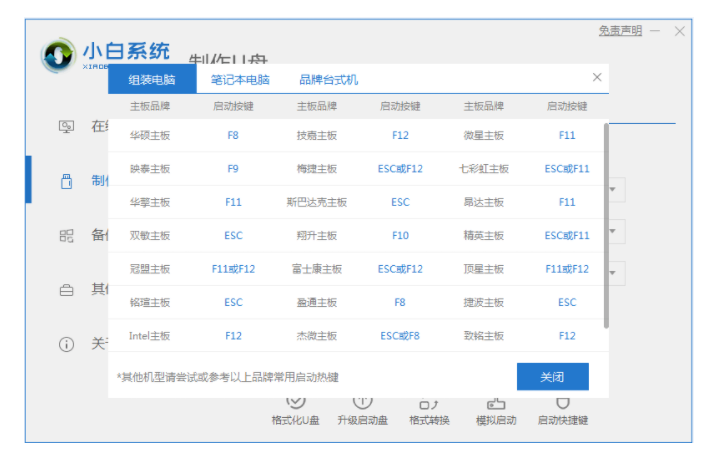
Task: Switch to the 笔记本电脑 tab
Action: pyautogui.click(x=239, y=80)
